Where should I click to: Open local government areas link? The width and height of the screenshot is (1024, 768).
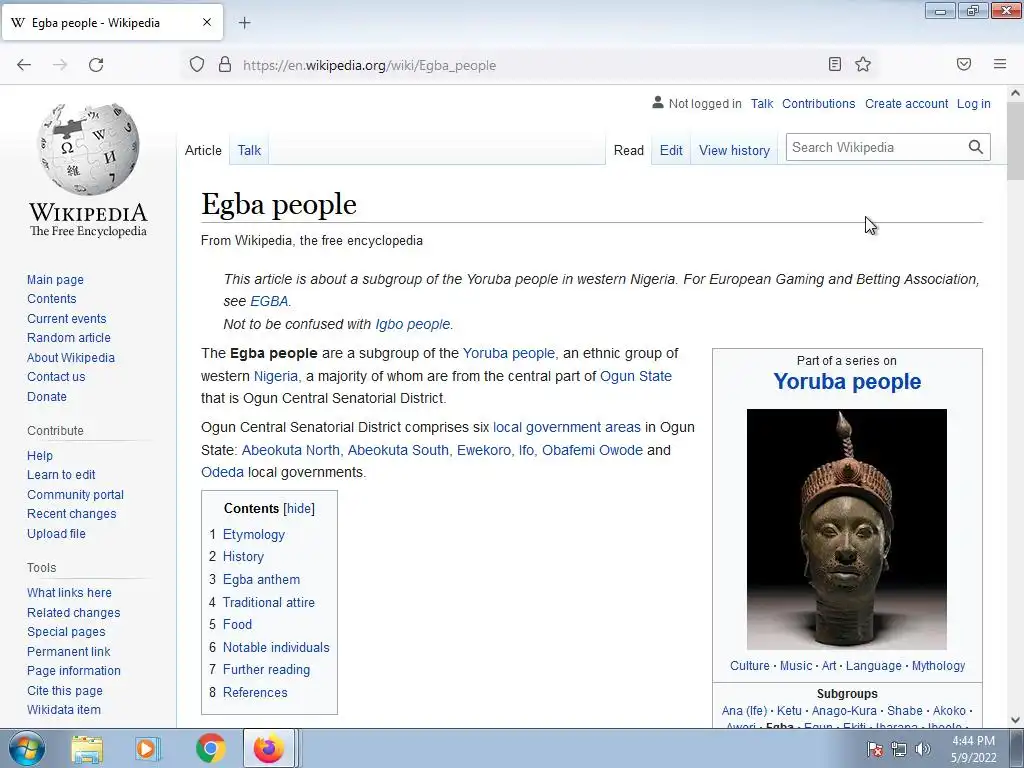click(566, 427)
